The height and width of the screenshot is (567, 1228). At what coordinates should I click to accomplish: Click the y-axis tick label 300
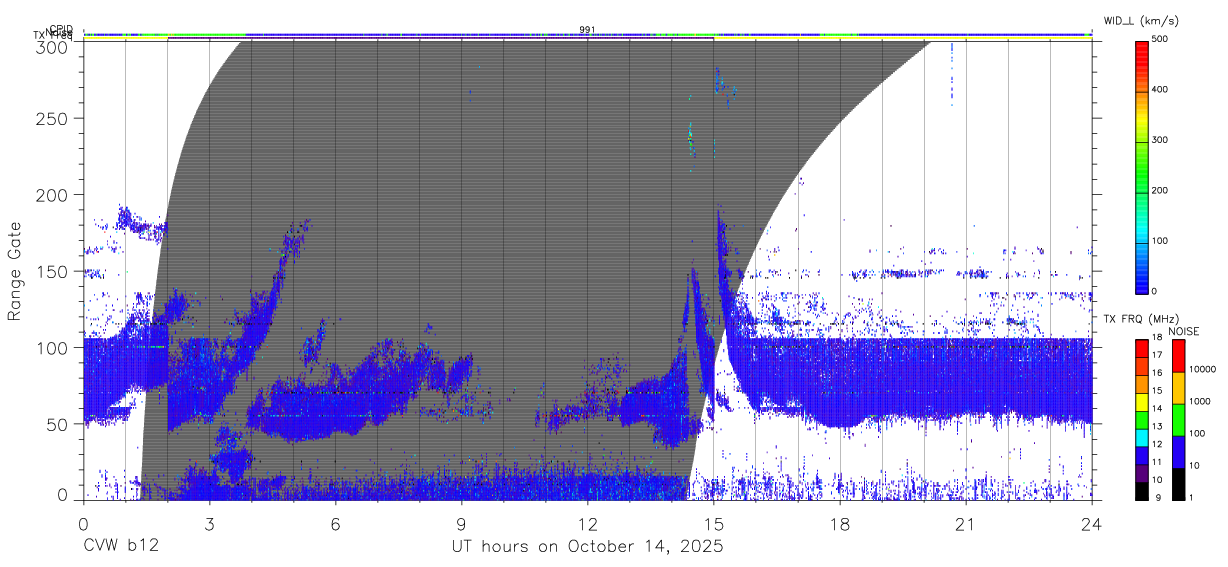[x=53, y=46]
